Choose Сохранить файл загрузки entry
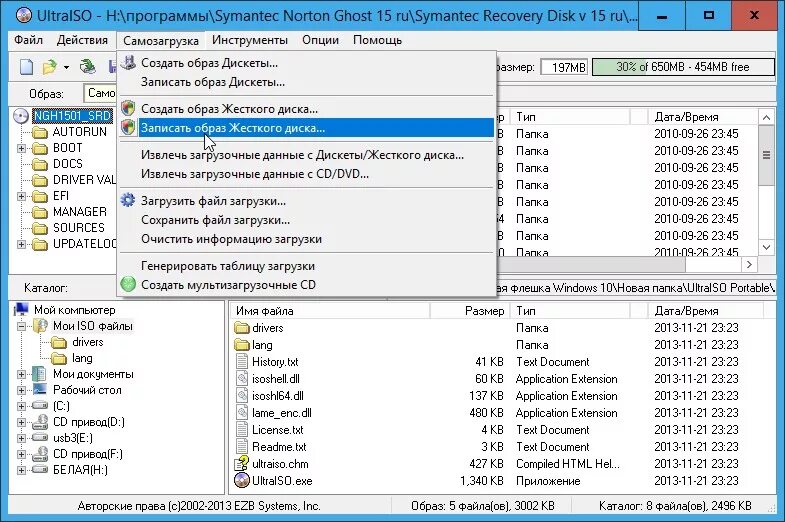 coord(306,220)
